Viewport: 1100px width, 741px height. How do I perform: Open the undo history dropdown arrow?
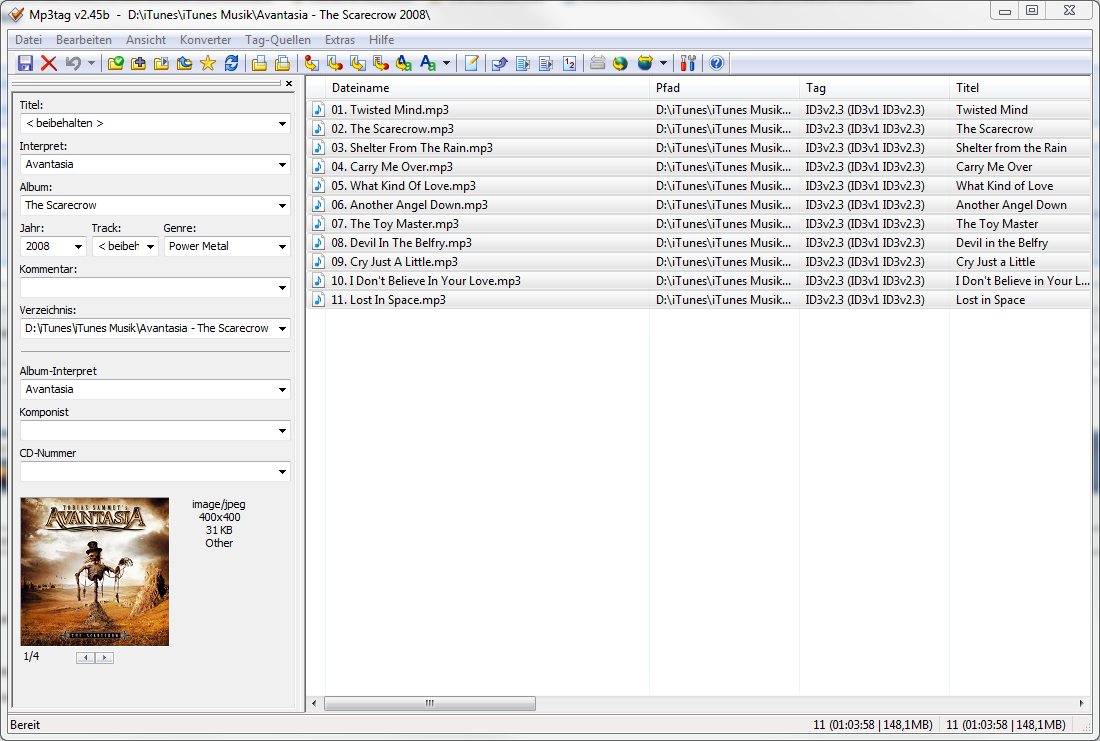[91, 63]
